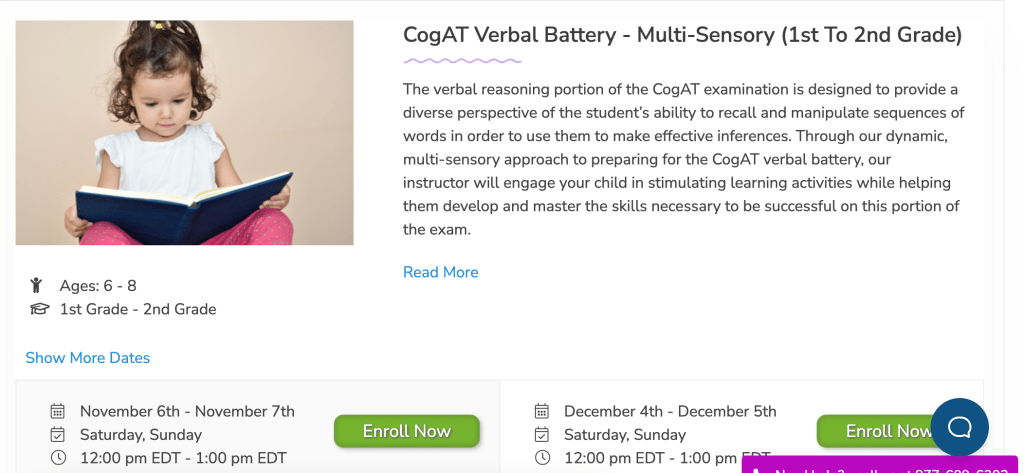1024x473 pixels.
Task: Click the purple Need Help call banner
Action: coord(880,466)
